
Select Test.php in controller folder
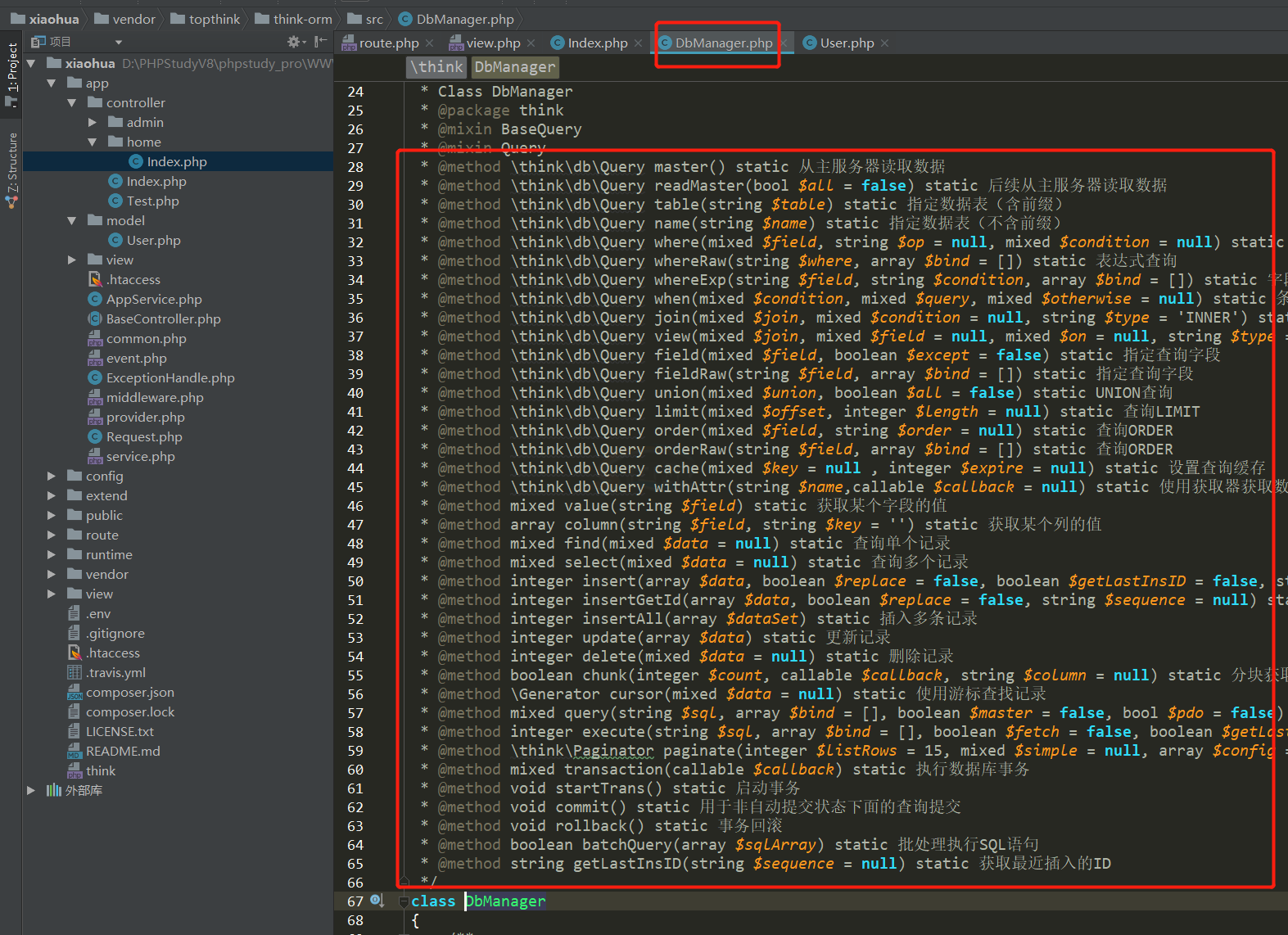(x=143, y=201)
